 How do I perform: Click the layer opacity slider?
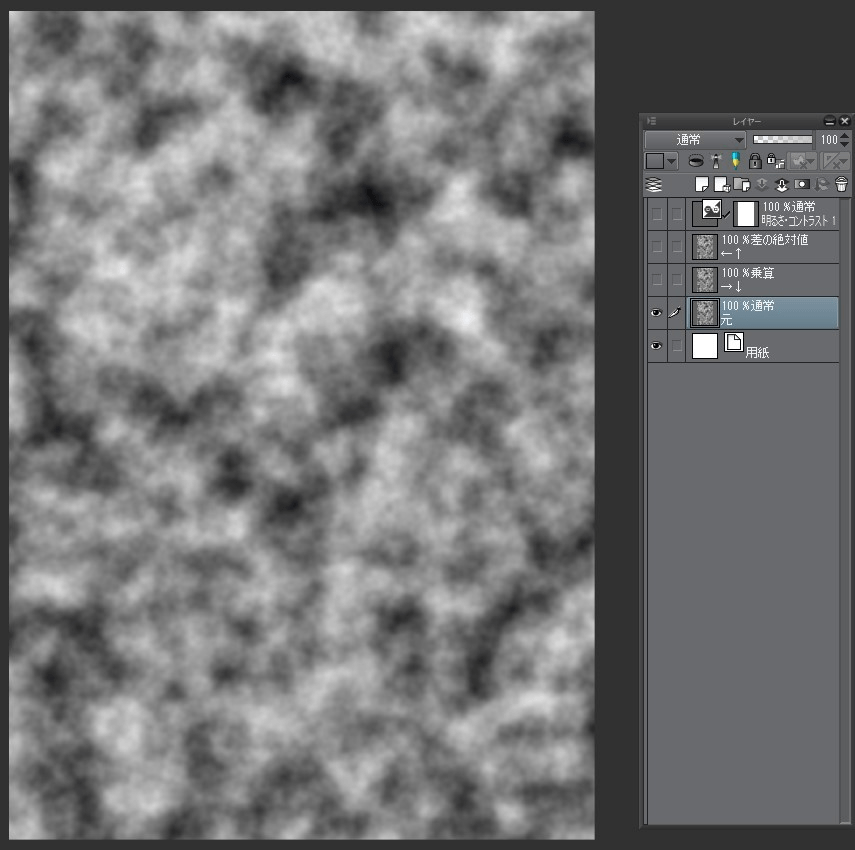coord(782,140)
